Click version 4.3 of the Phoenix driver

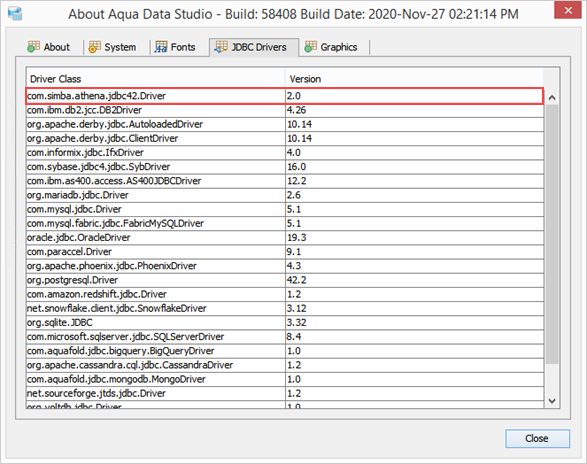294,266
